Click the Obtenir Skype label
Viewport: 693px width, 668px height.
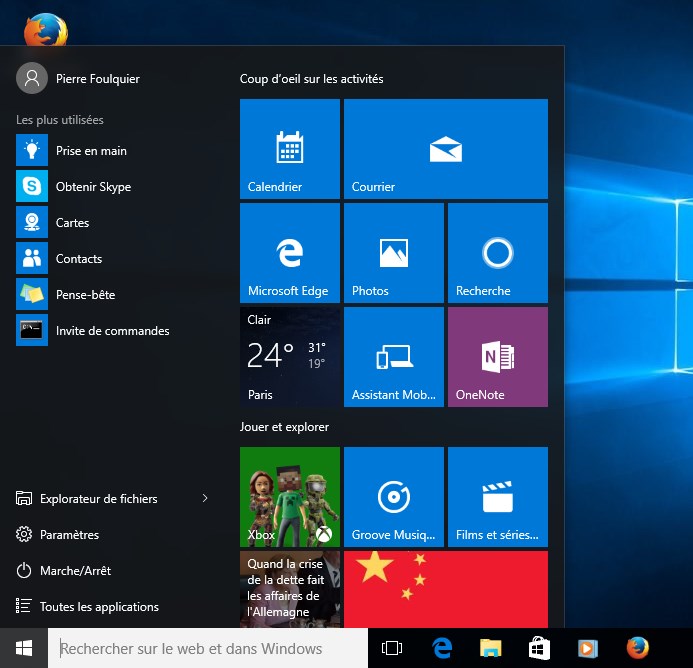(x=93, y=187)
